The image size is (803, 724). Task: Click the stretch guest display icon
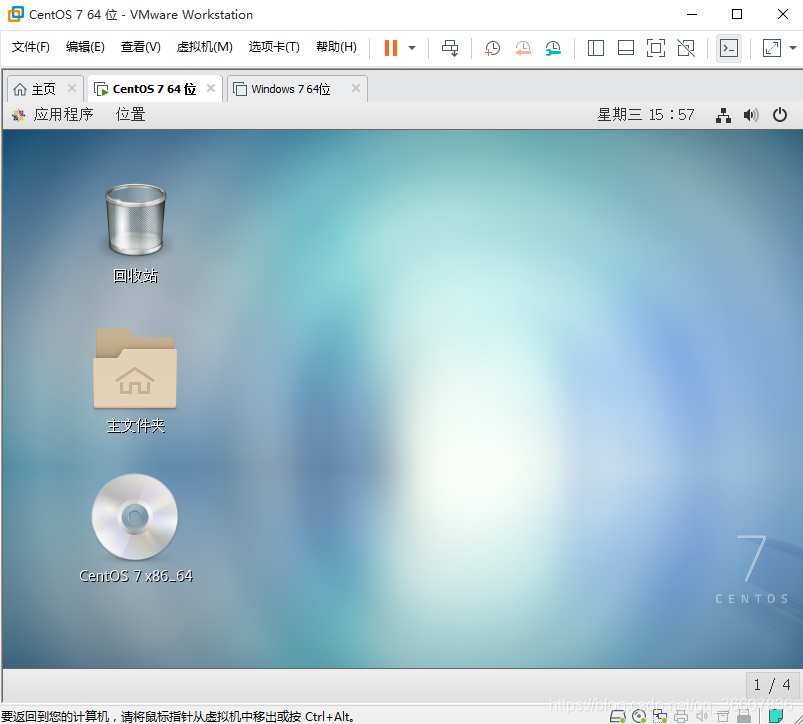tap(771, 48)
